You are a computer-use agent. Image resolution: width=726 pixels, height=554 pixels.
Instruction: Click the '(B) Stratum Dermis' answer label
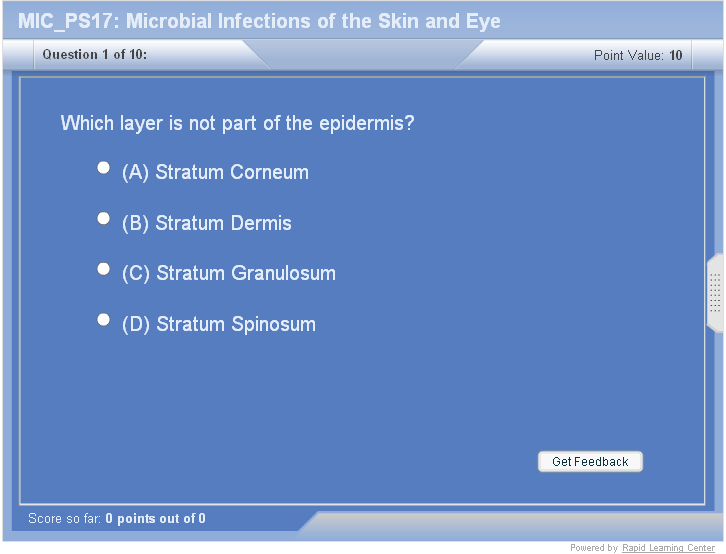tap(207, 223)
